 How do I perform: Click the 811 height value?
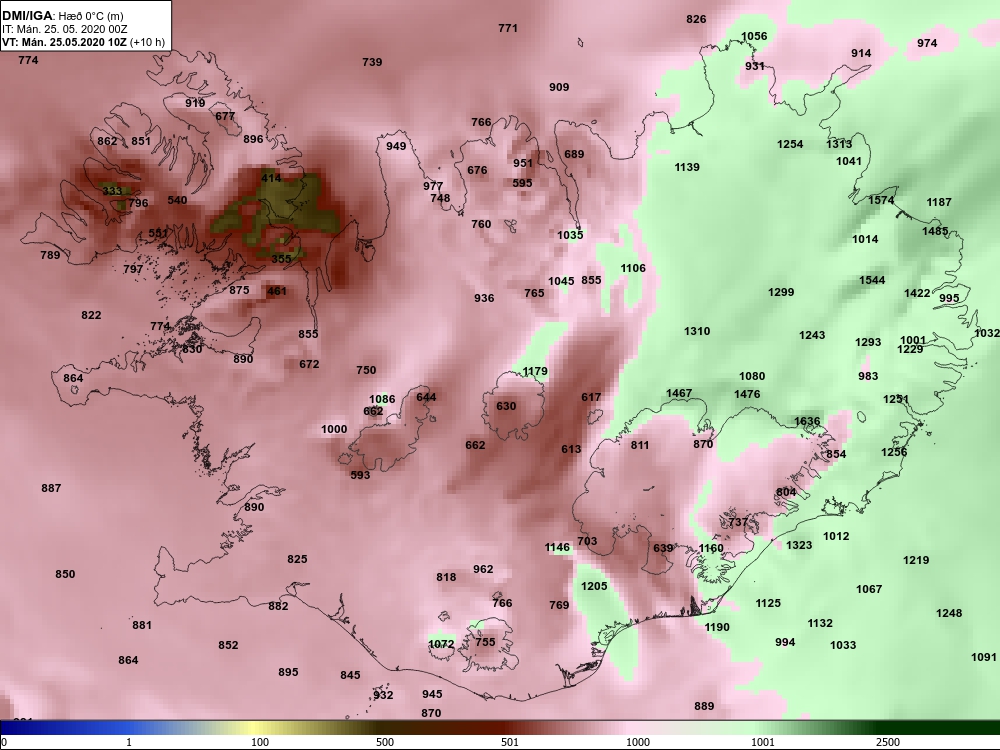[x=640, y=445]
